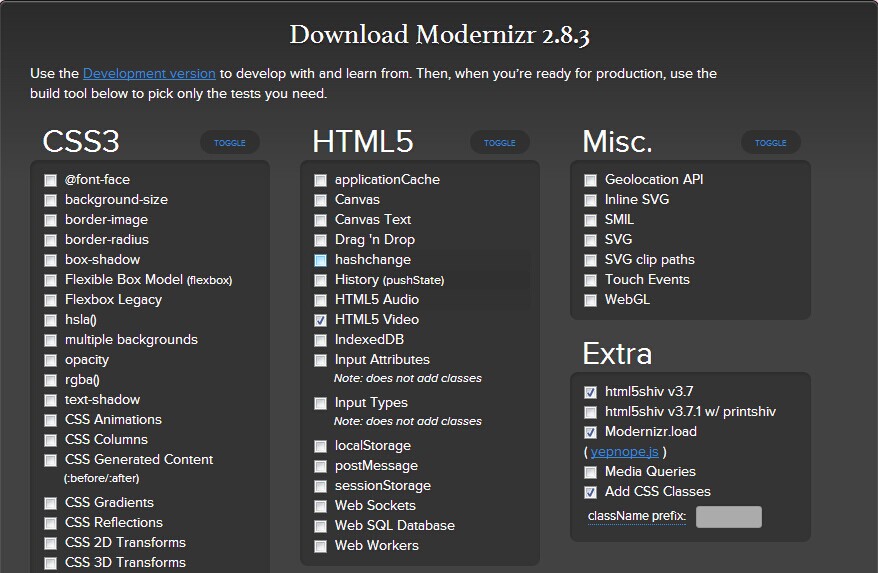Open the yepnope.js link
The image size is (878, 573).
[624, 451]
